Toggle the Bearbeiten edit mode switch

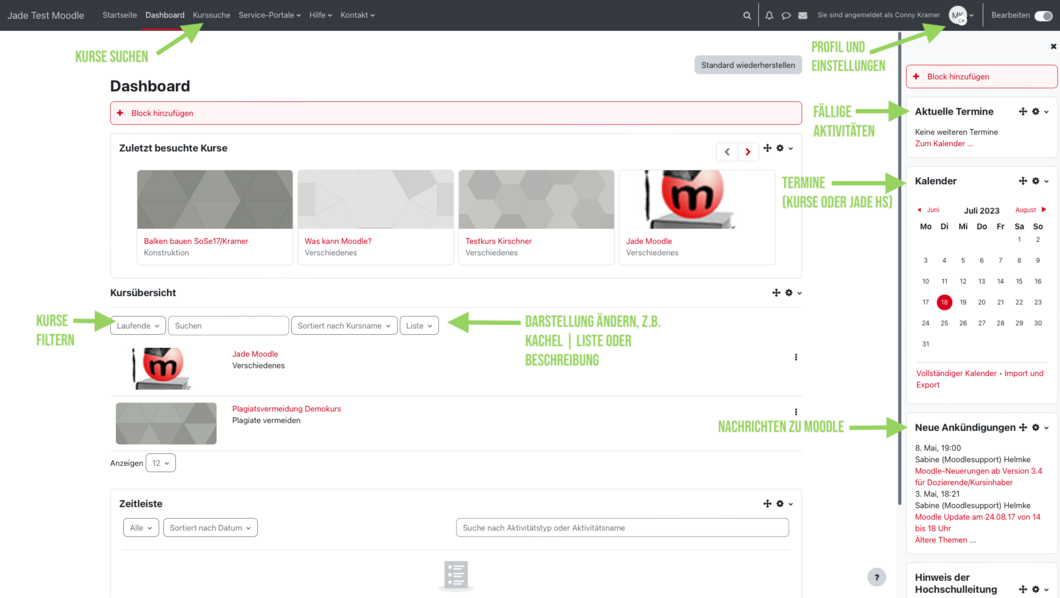[1043, 16]
